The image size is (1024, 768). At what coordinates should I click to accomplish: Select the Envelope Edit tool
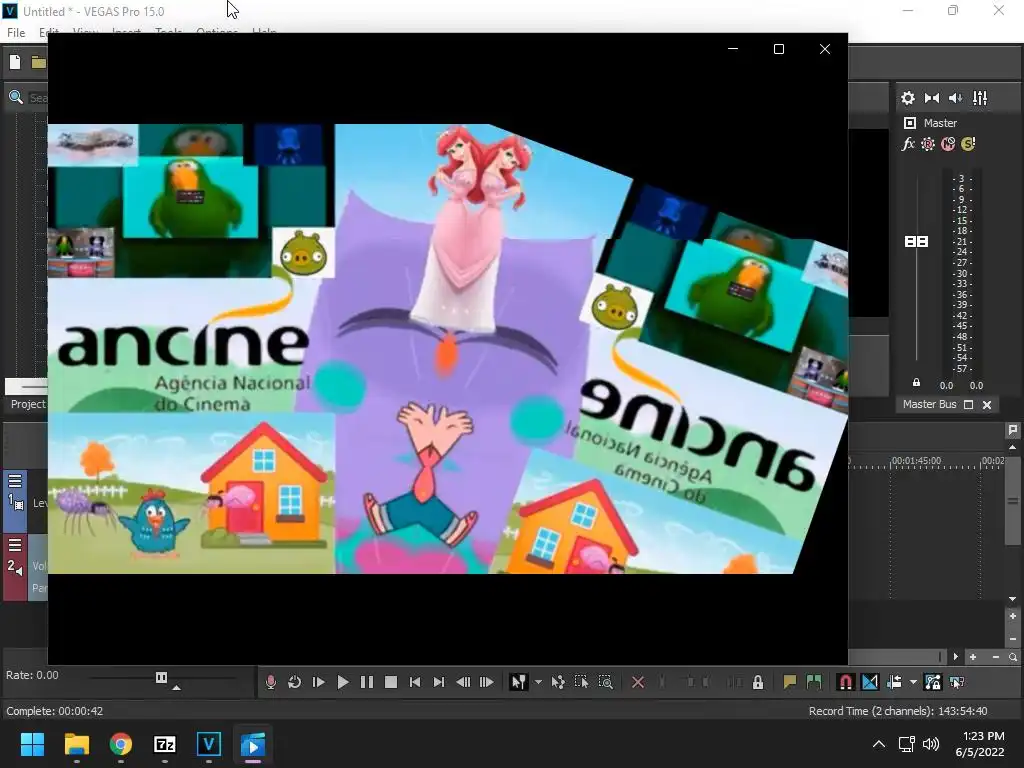coord(558,682)
